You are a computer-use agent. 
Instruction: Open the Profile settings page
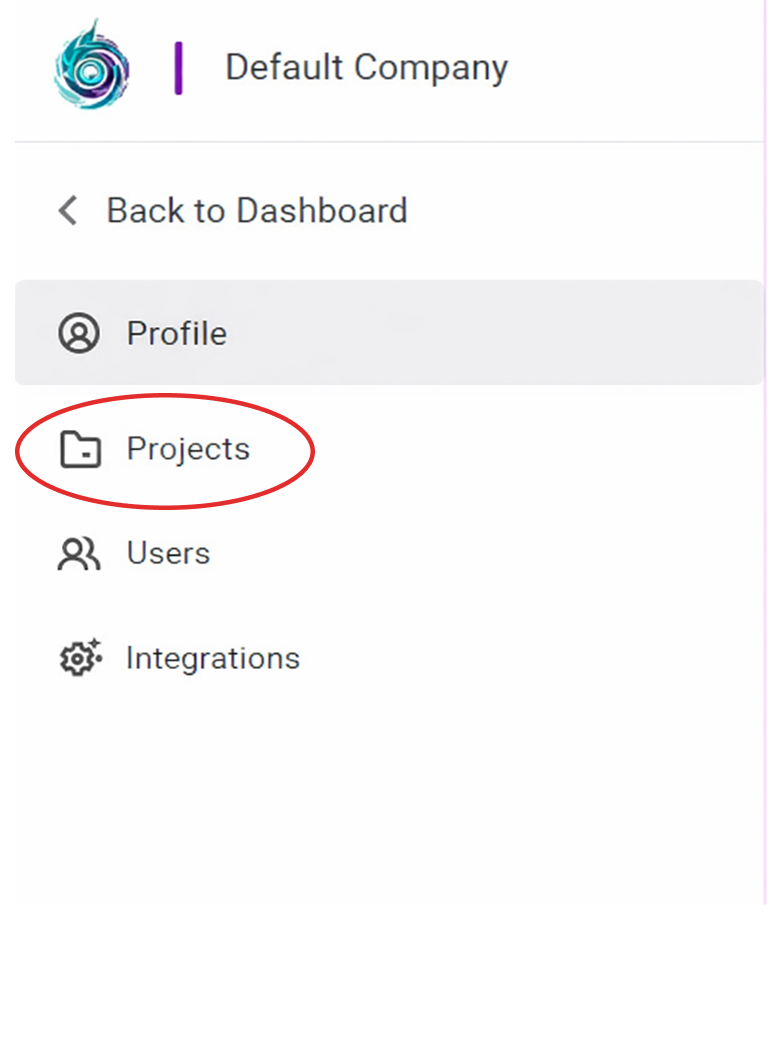[176, 333]
